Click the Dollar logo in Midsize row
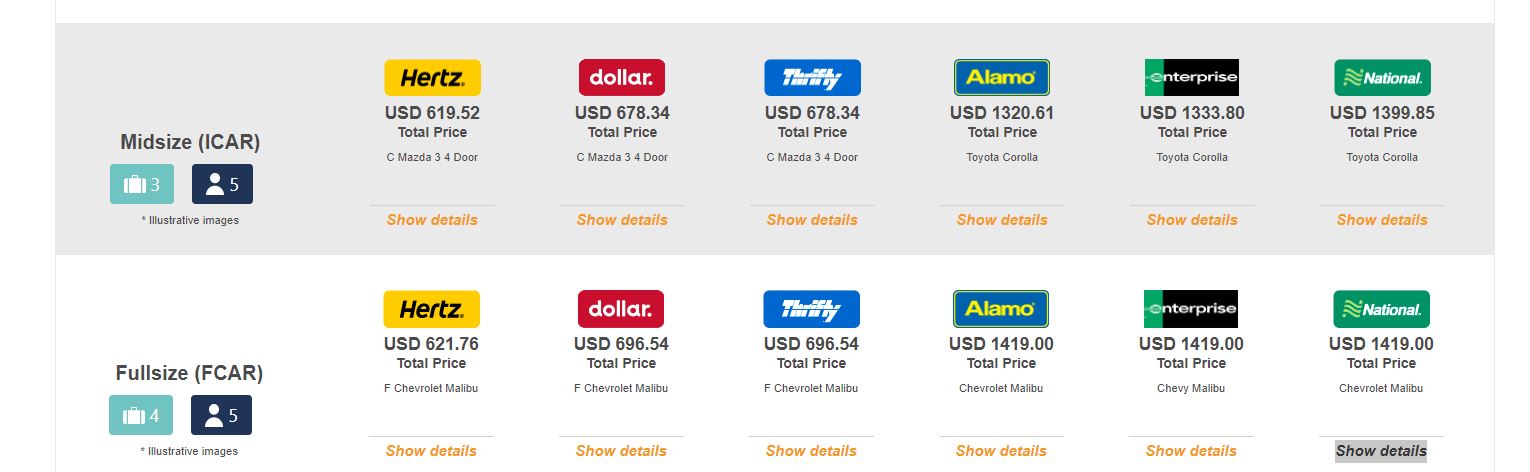Viewport: 1530px width, 472px height. click(622, 78)
